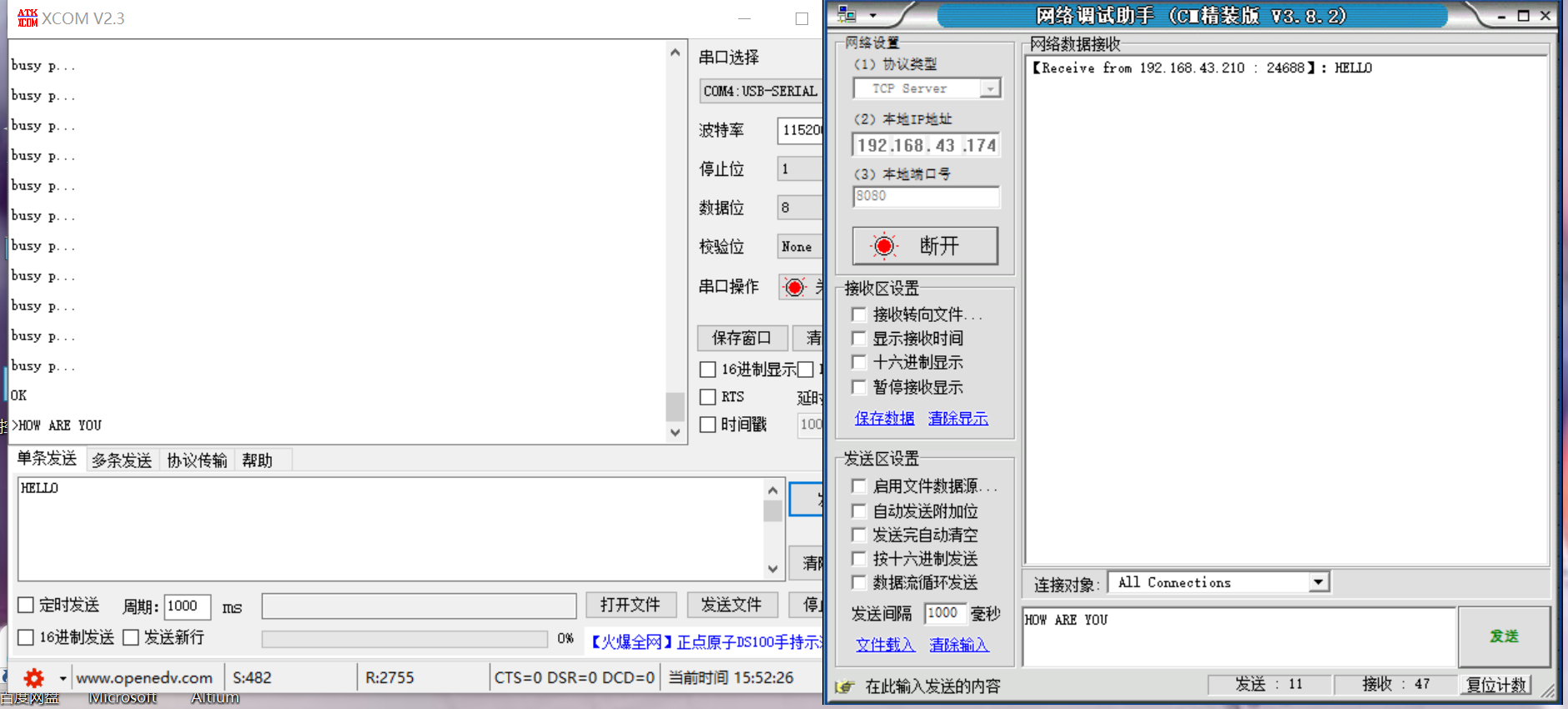Click the local port 8080 field
Image resolution: width=1568 pixels, height=709 pixels.
point(926,197)
